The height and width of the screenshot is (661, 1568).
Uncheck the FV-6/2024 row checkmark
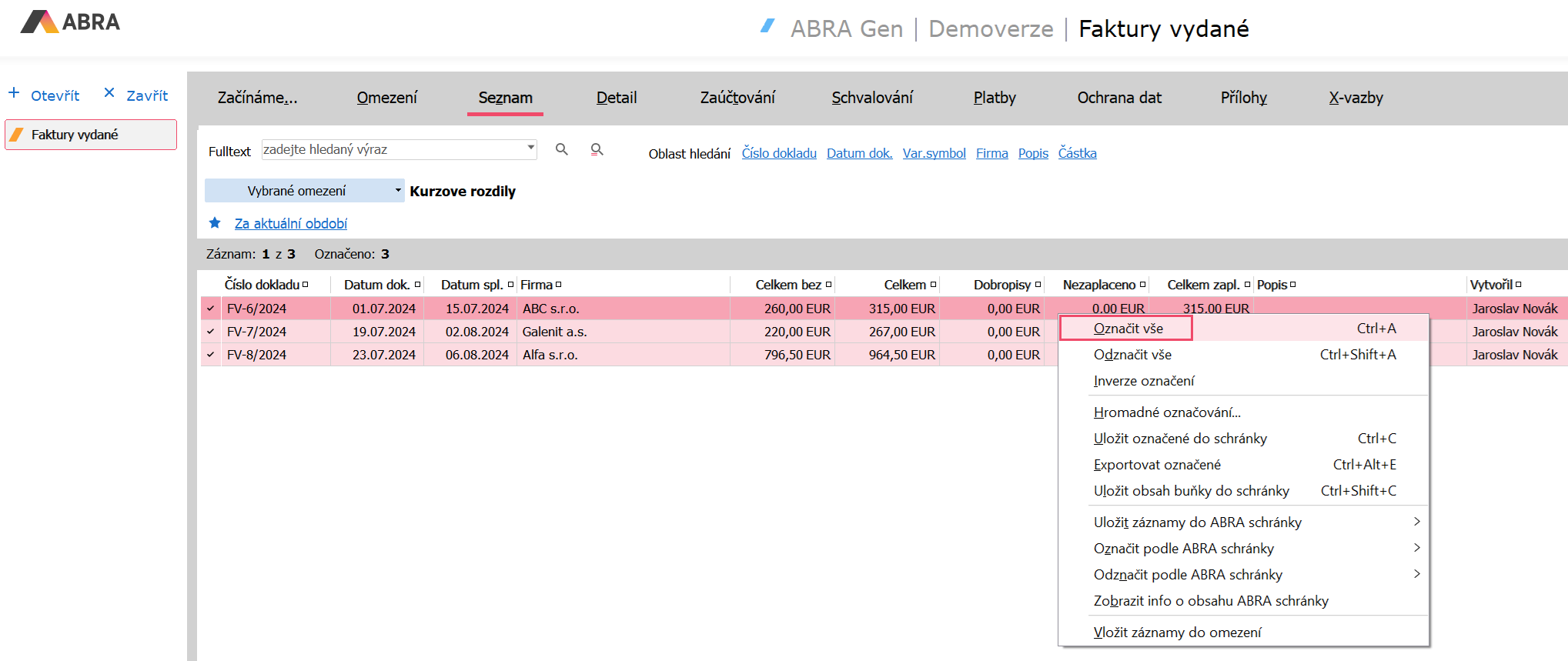pos(210,309)
